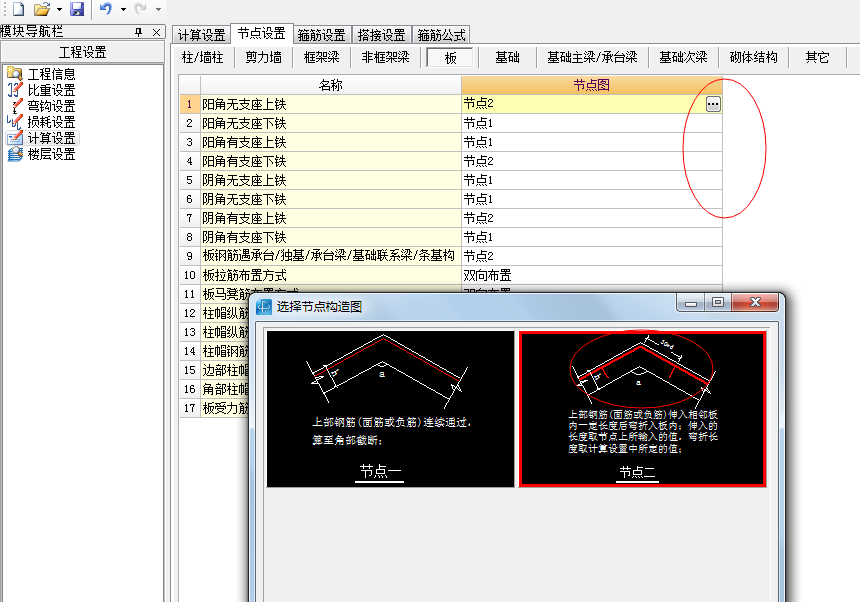This screenshot has height=602, width=860.
Task: Click the Redo arrow icon
Action: (x=141, y=9)
